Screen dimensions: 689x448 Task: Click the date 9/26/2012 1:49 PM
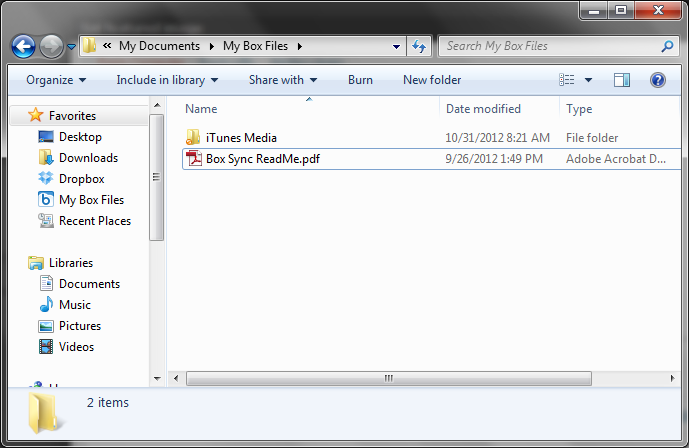(494, 159)
